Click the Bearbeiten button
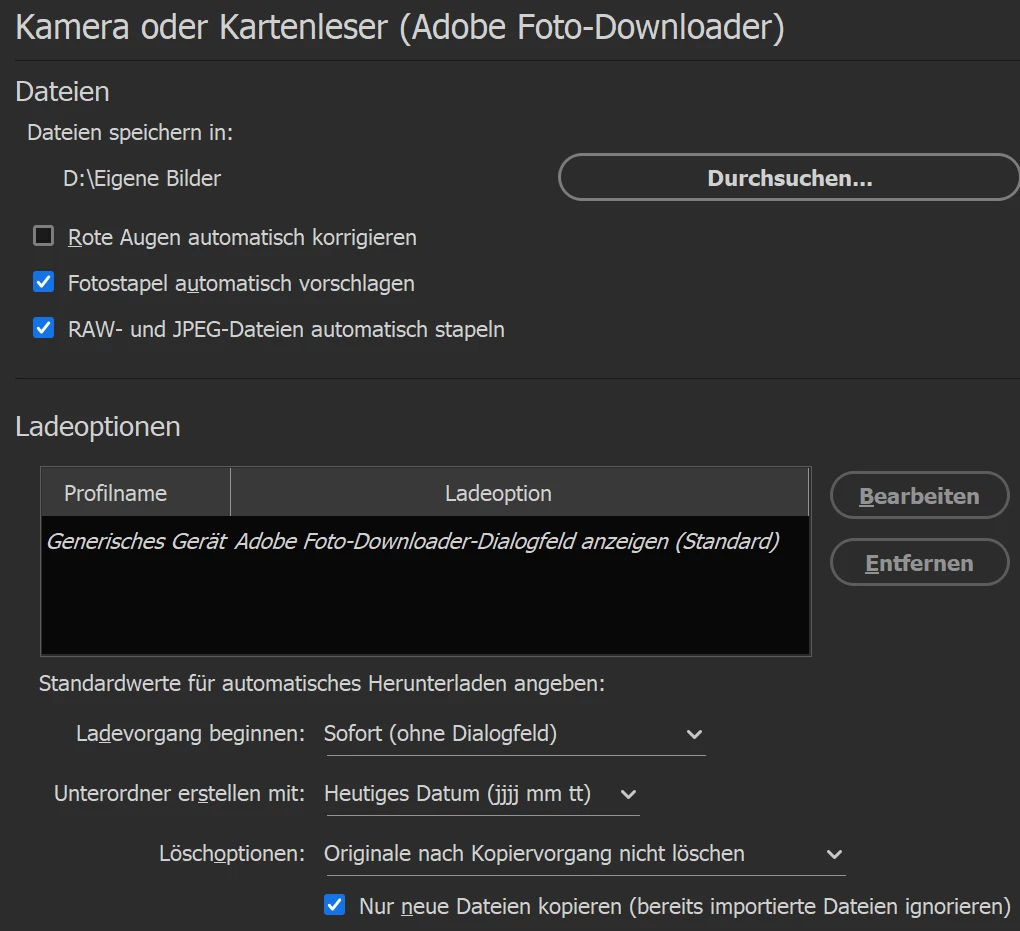The image size is (1020, 931). (x=919, y=496)
